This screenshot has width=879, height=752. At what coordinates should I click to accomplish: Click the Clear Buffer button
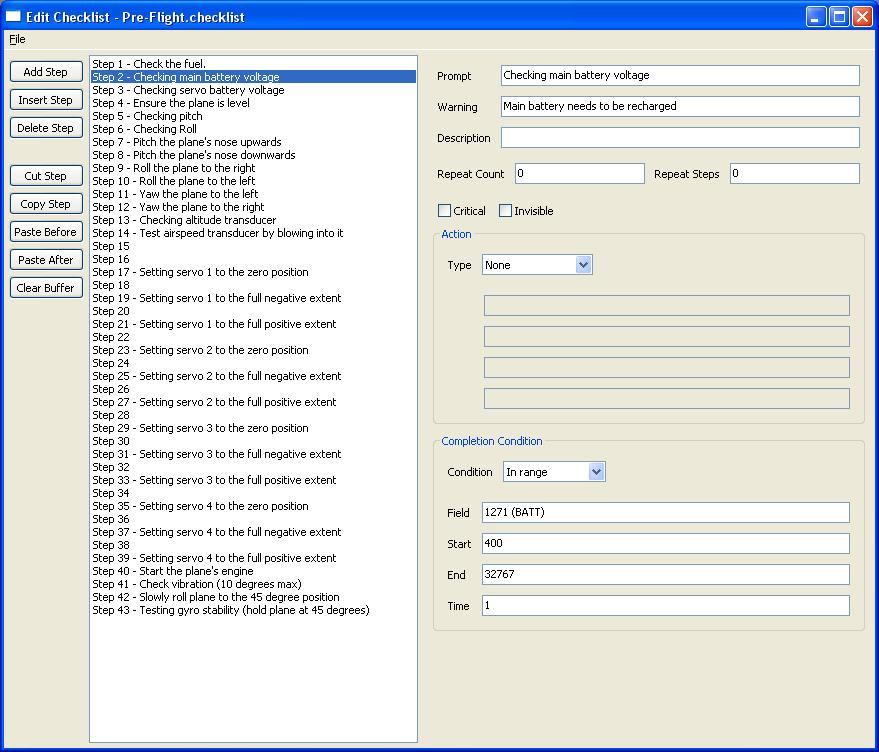45,287
